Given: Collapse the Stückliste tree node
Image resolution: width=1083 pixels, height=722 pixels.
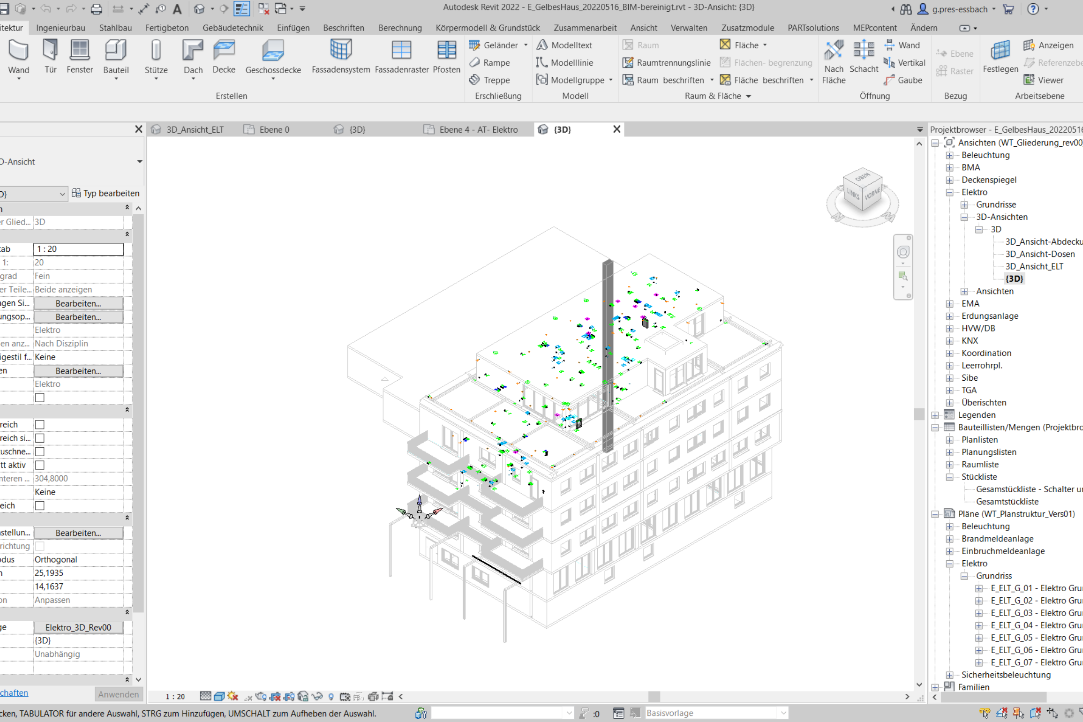Looking at the screenshot, I should (949, 477).
